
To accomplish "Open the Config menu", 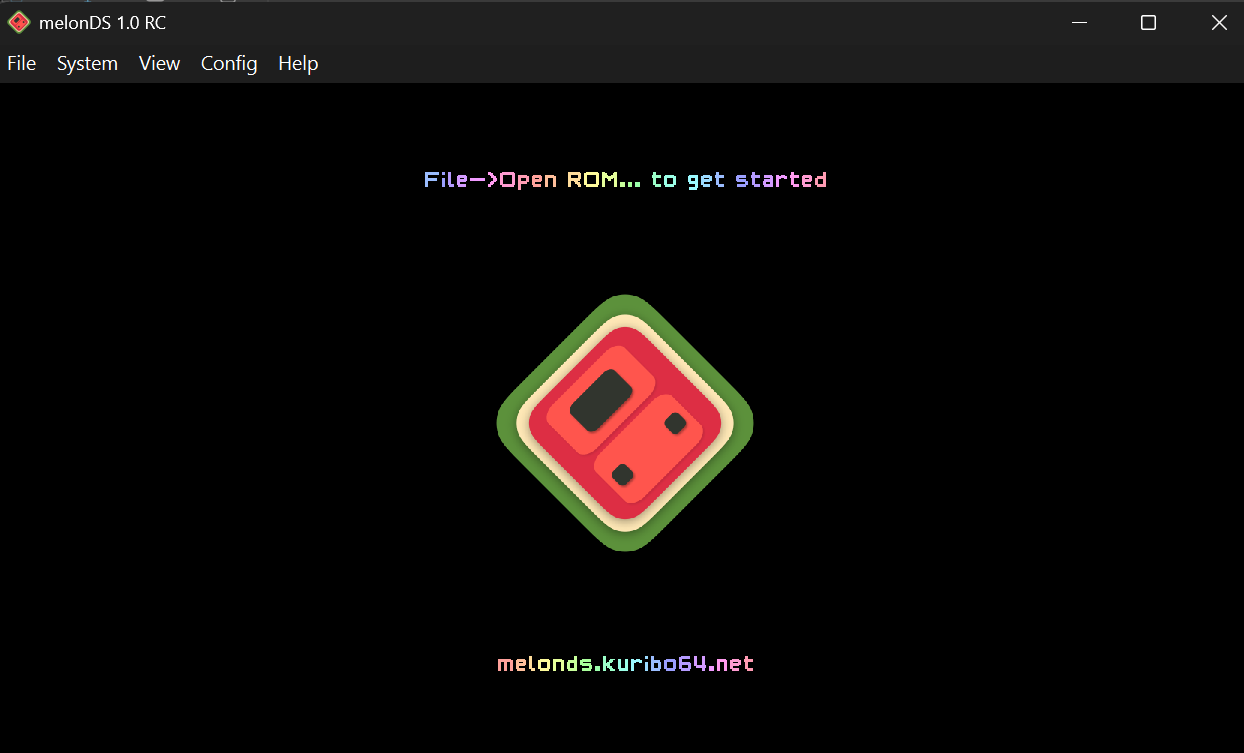I will (x=229, y=63).
